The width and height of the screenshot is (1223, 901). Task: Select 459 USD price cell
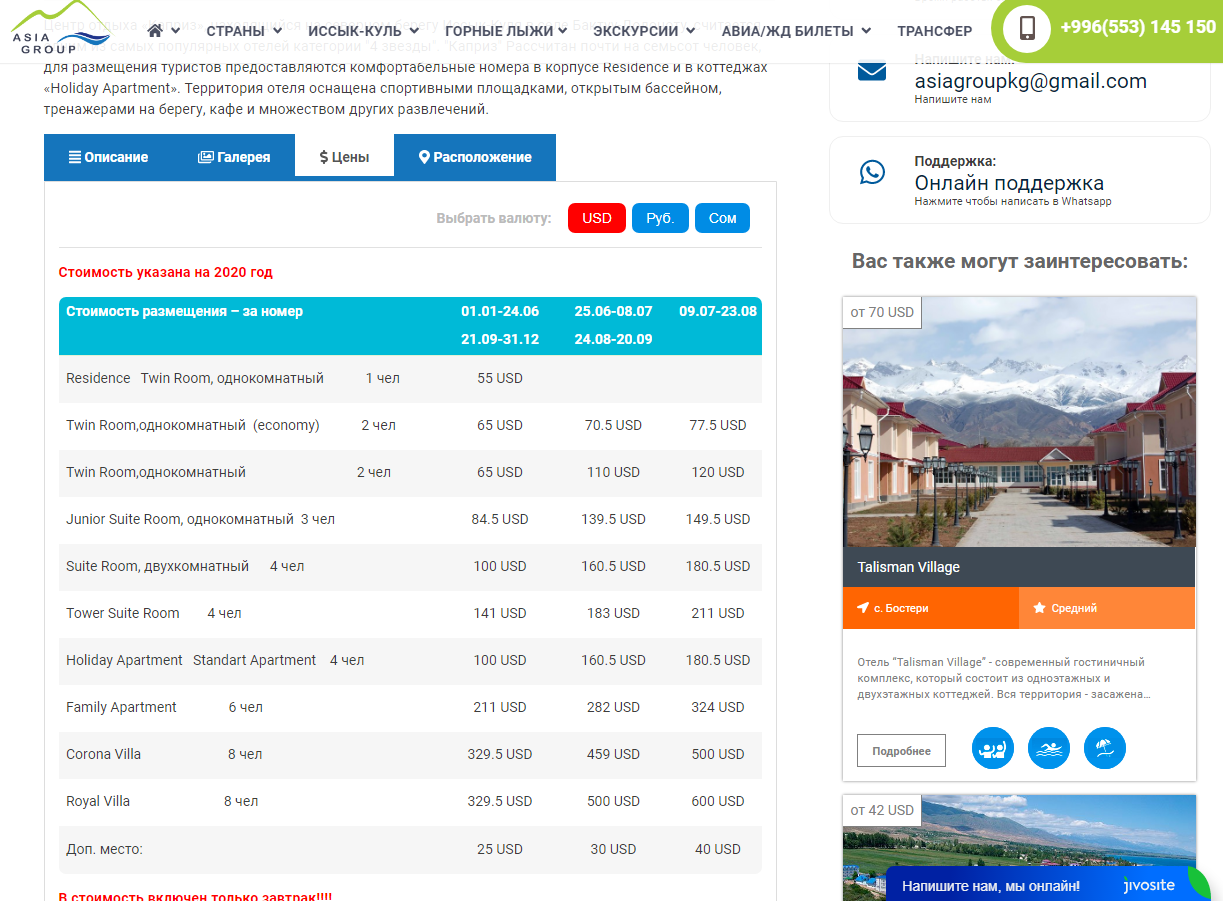pos(613,754)
